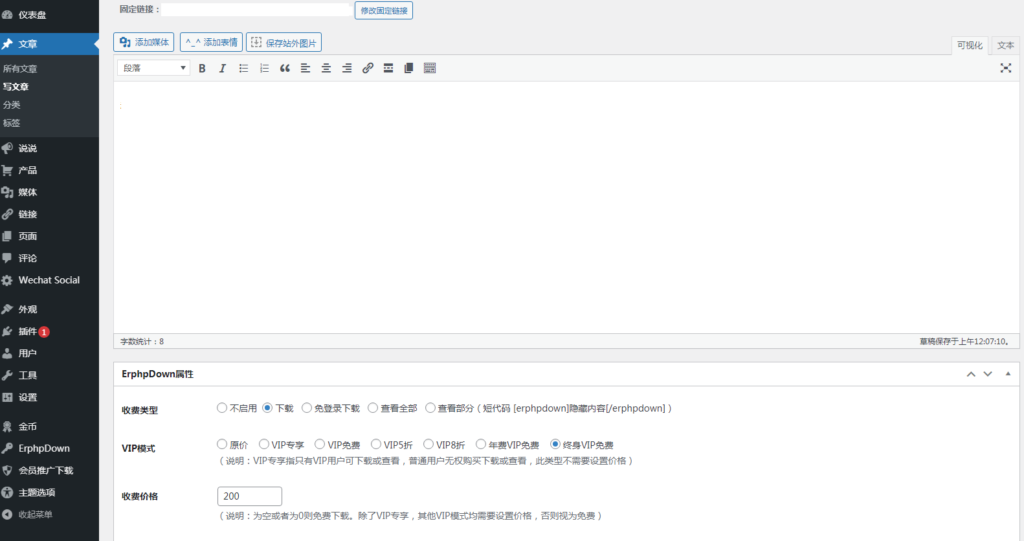Open the 文章 sidebar menu
The image size is (1024, 541).
click(50, 44)
